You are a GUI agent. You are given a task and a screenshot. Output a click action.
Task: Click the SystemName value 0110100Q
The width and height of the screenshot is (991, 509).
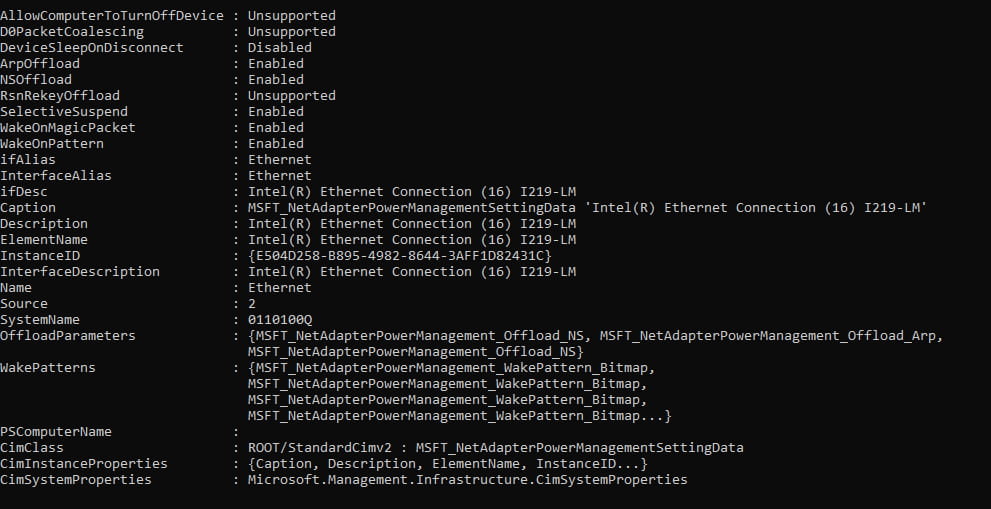click(x=280, y=319)
